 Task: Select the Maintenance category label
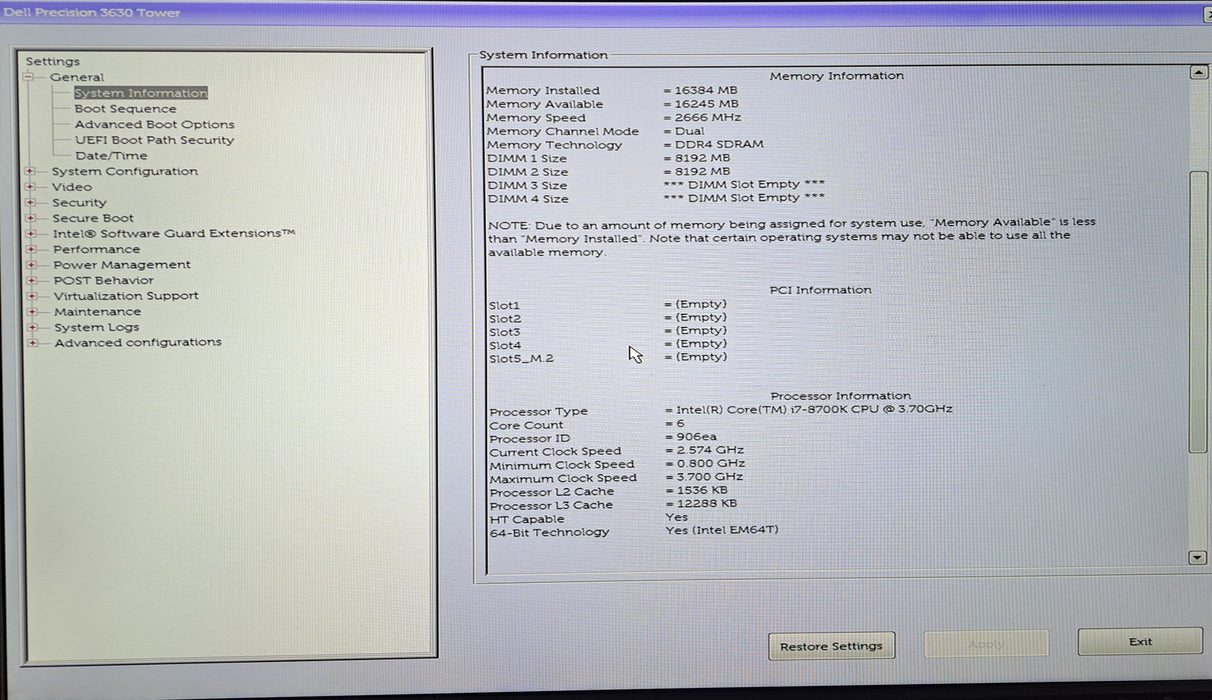[x=98, y=311]
